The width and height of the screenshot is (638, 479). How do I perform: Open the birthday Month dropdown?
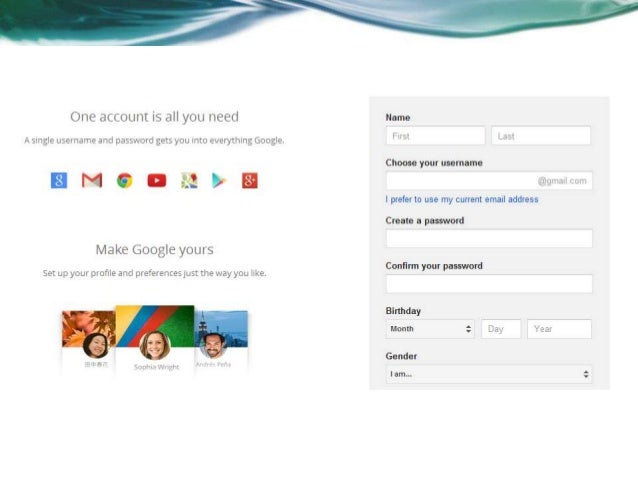[430, 329]
